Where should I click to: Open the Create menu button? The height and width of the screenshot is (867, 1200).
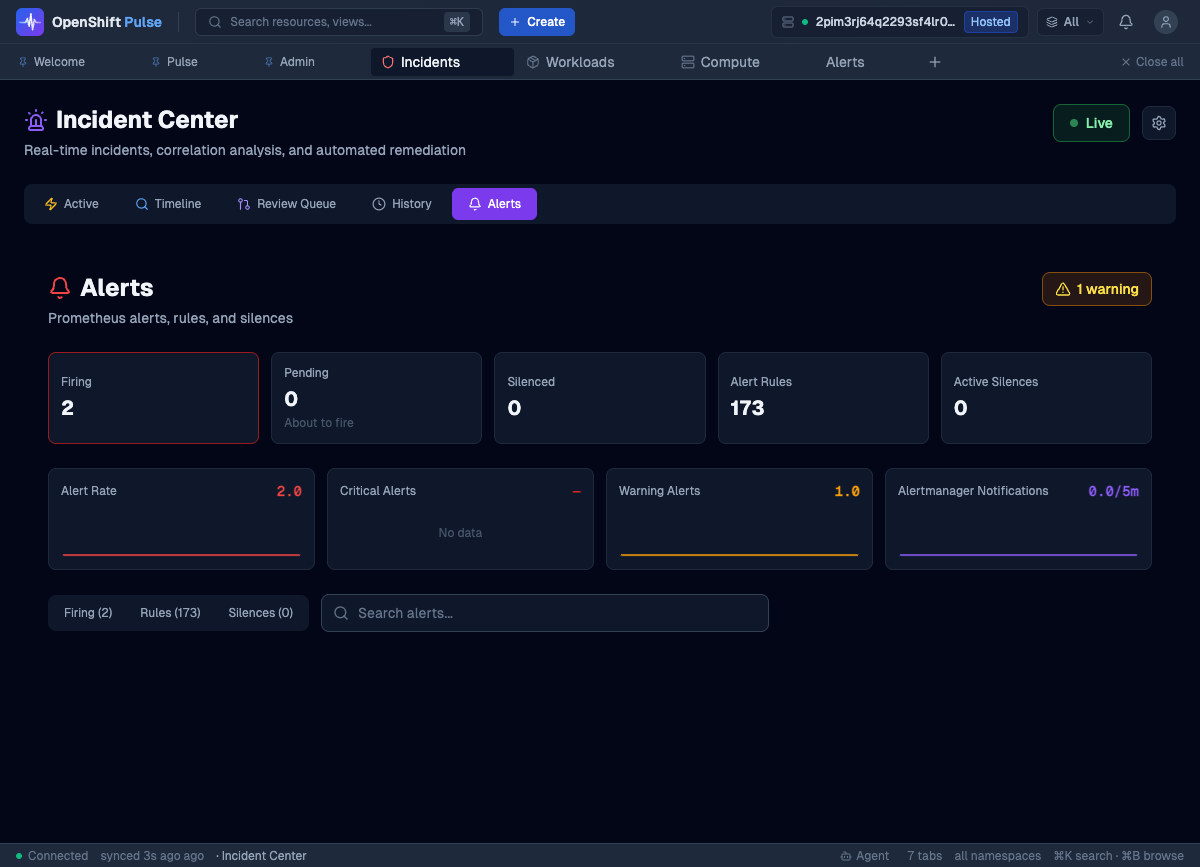click(x=537, y=22)
